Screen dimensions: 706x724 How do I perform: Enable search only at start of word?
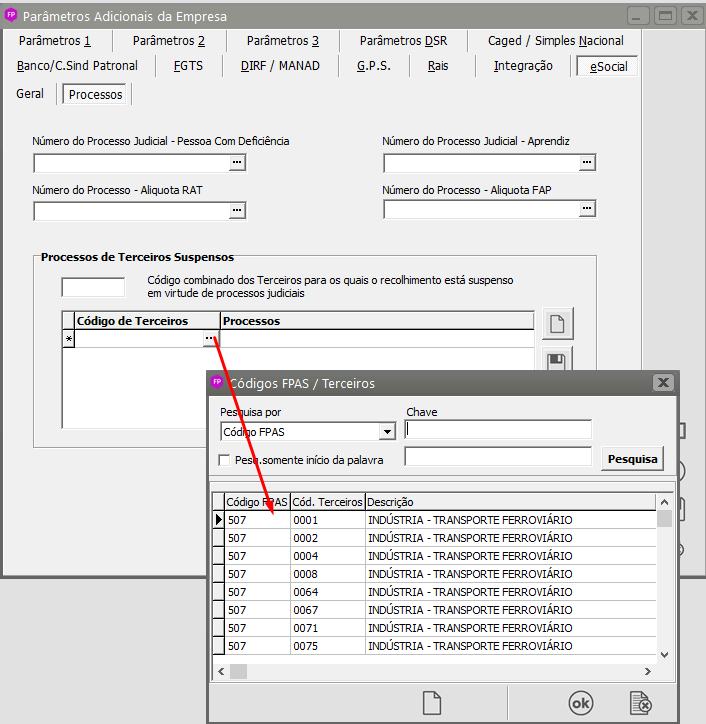[225, 459]
